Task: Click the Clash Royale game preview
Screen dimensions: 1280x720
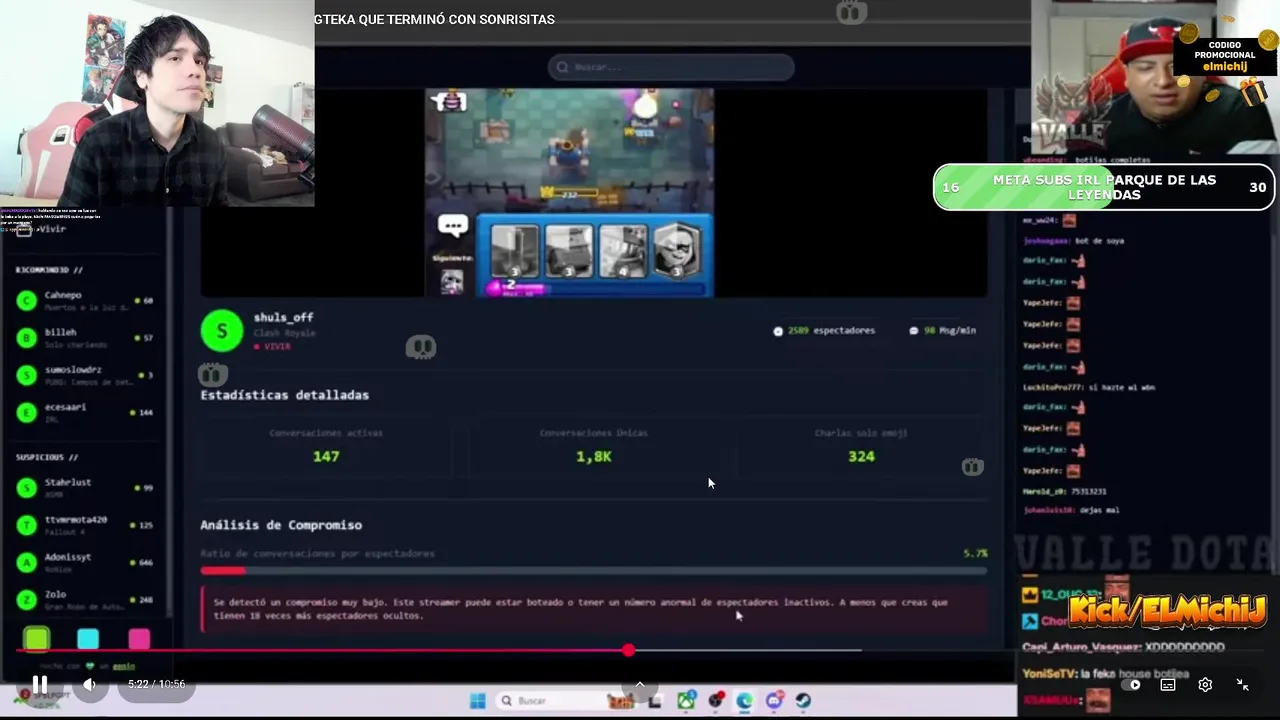Action: pyautogui.click(x=569, y=193)
